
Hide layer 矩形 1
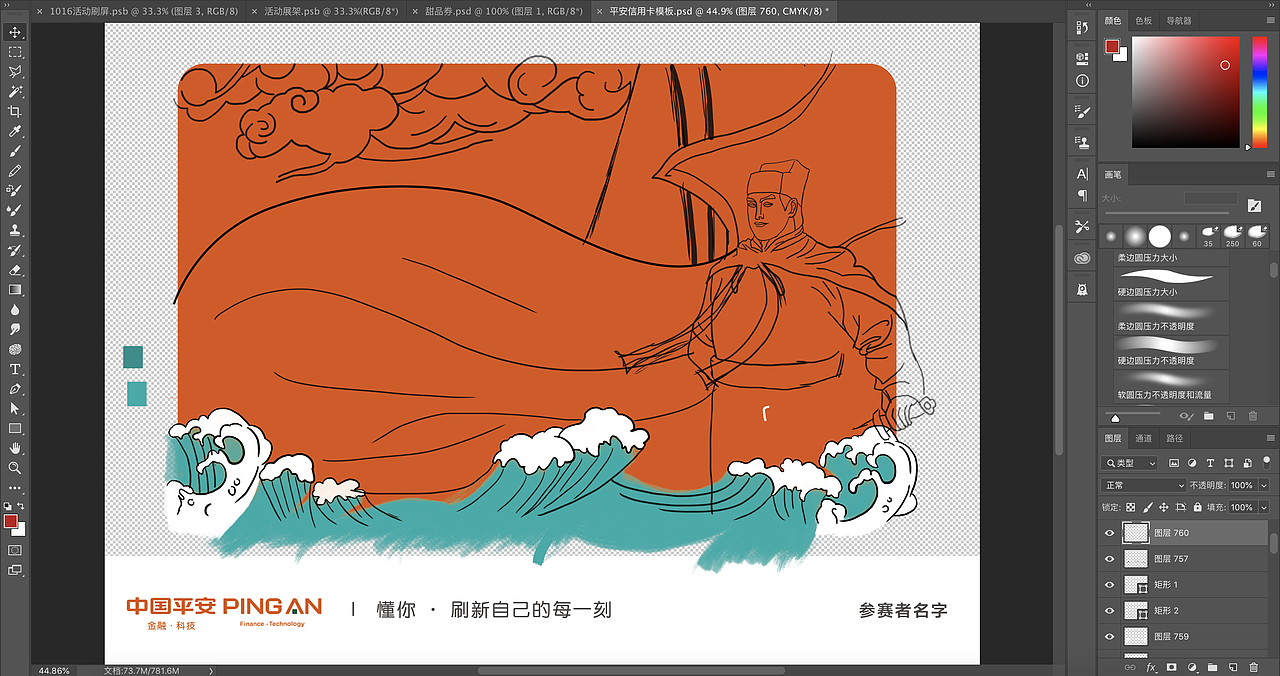[1109, 585]
